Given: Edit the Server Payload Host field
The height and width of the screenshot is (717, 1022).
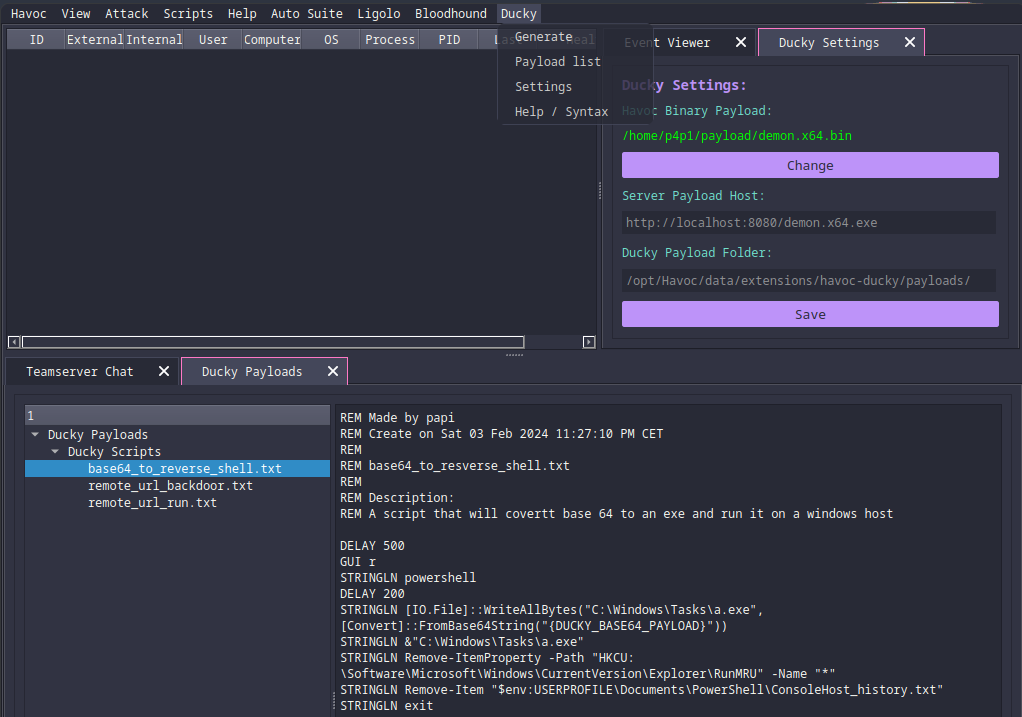Looking at the screenshot, I should (808, 223).
